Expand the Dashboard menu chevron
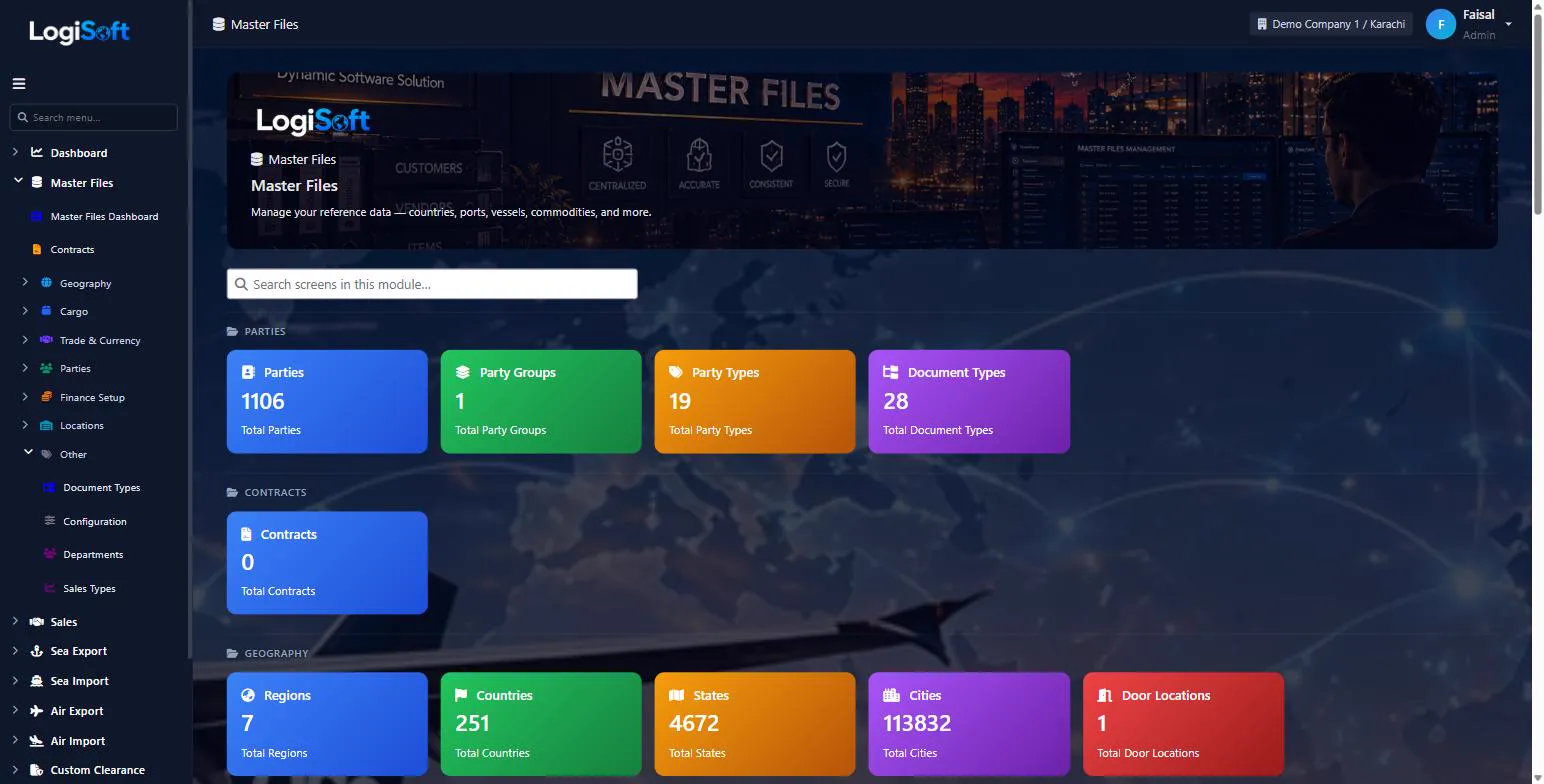Screen dimensions: 1544x784 click(x=15, y=152)
